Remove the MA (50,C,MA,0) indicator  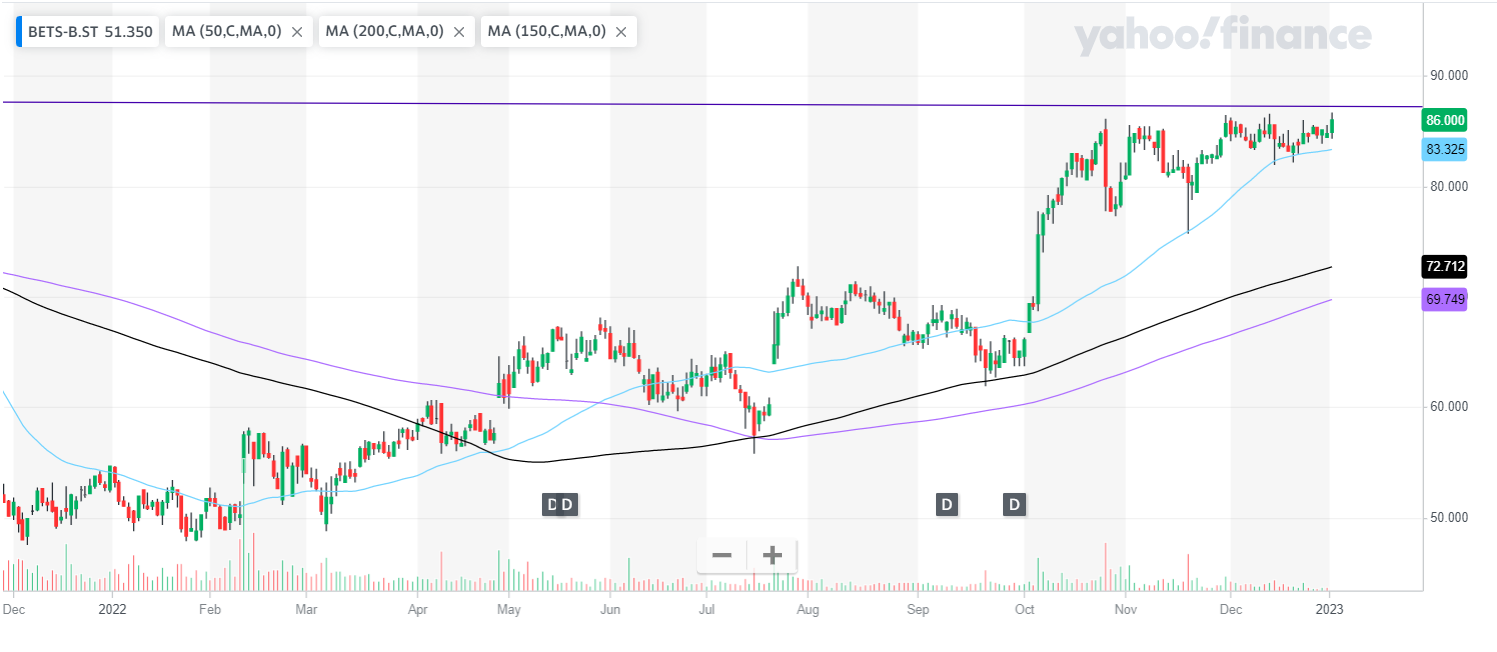[x=297, y=32]
